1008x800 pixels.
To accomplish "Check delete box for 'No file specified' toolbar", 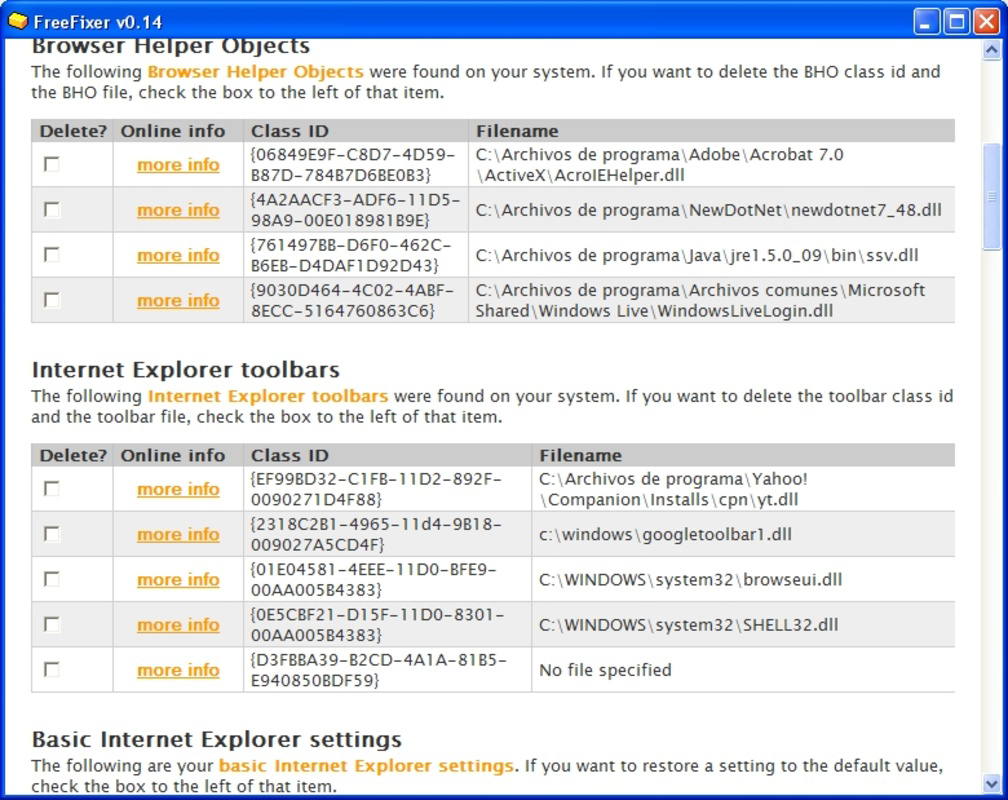I will 51,669.
